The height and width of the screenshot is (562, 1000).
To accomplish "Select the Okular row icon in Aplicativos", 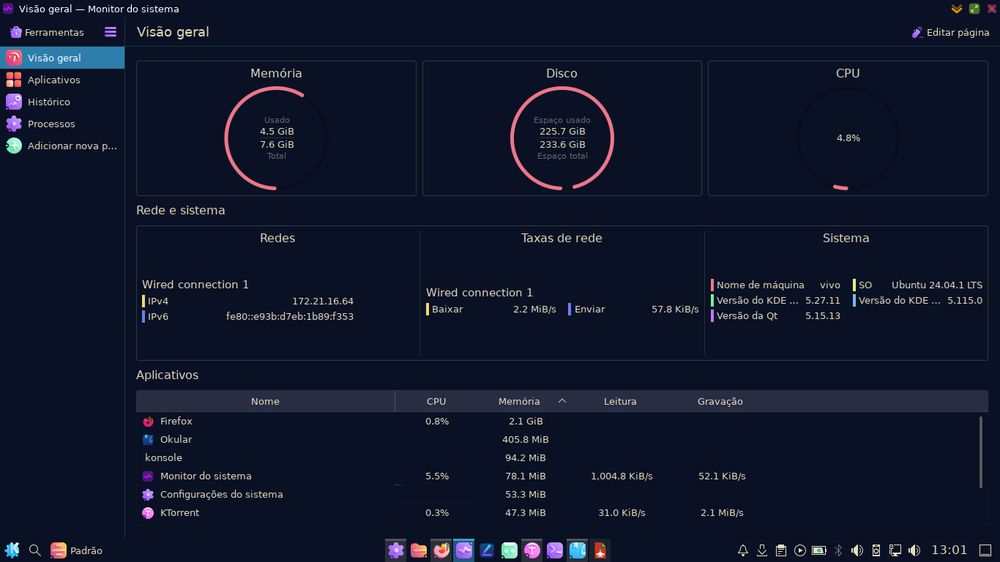I will (x=148, y=440).
